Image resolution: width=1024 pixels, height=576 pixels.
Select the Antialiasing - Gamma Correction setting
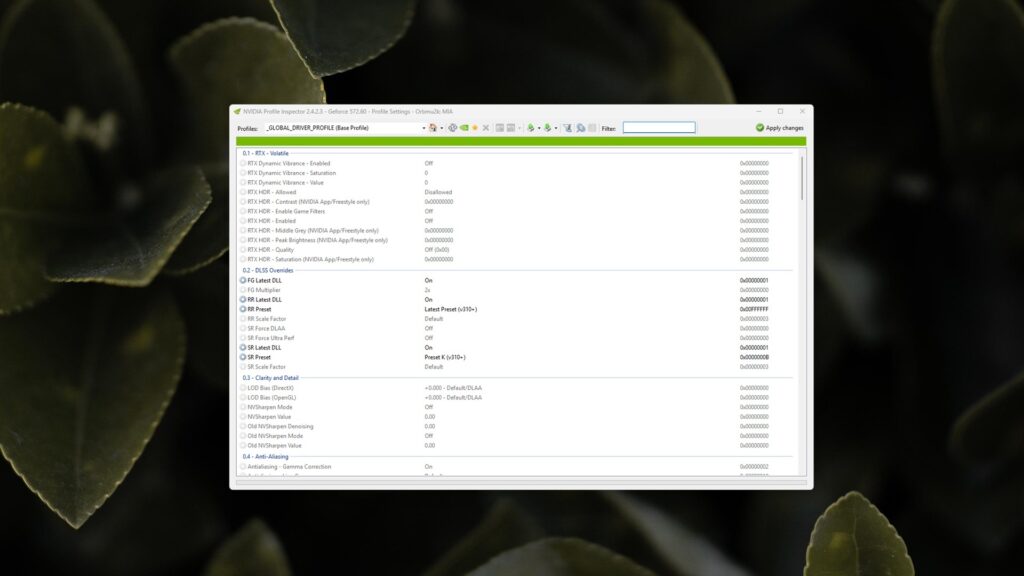point(289,467)
